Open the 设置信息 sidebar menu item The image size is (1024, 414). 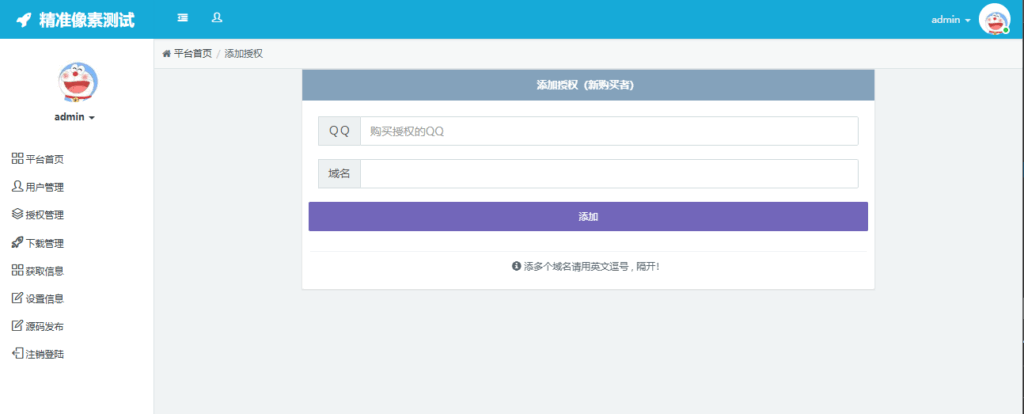coord(38,299)
